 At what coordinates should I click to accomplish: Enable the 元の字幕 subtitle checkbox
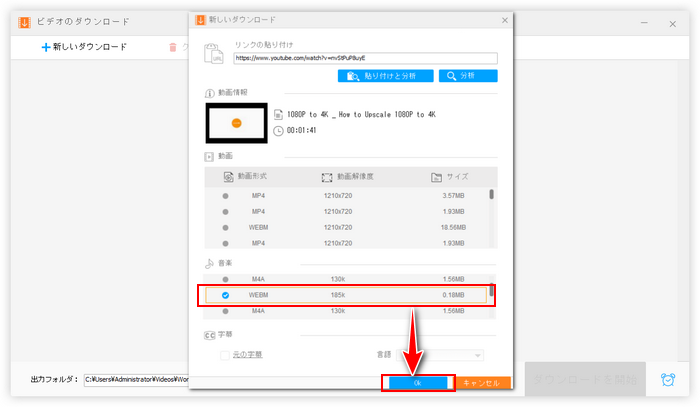[225, 355]
